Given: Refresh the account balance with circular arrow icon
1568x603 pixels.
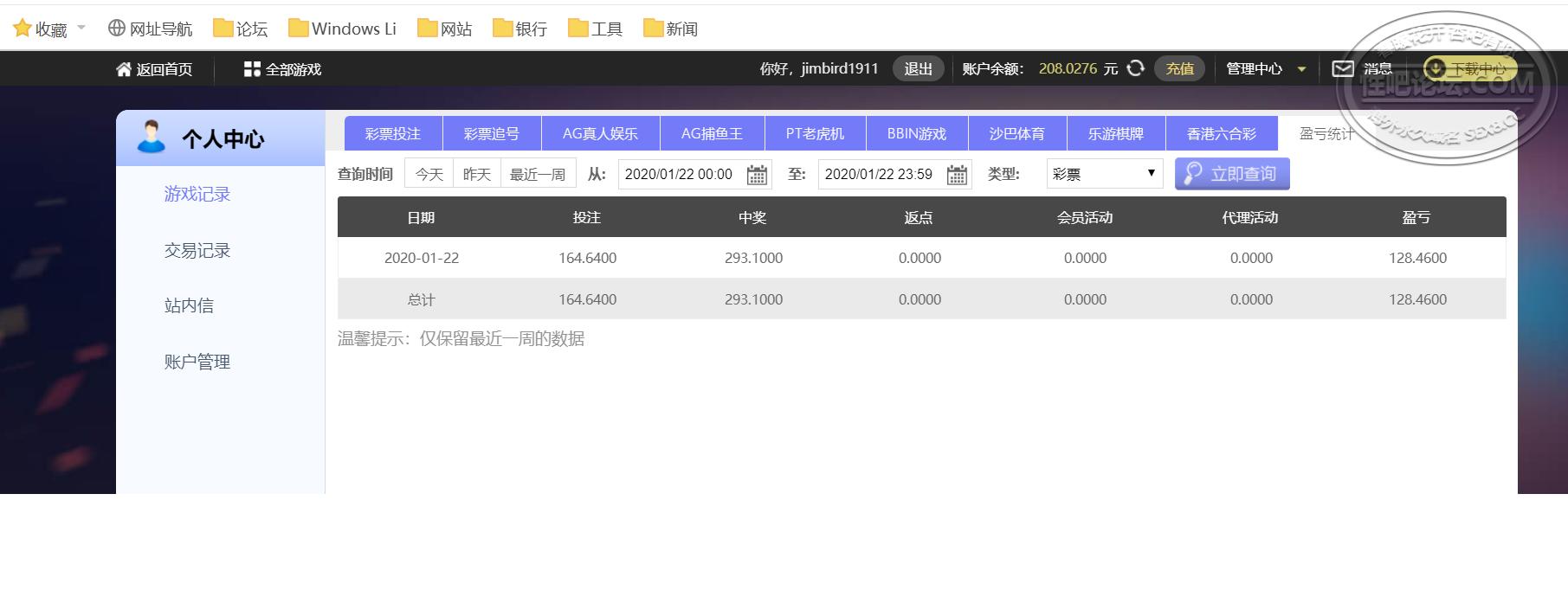Looking at the screenshot, I should [1135, 68].
